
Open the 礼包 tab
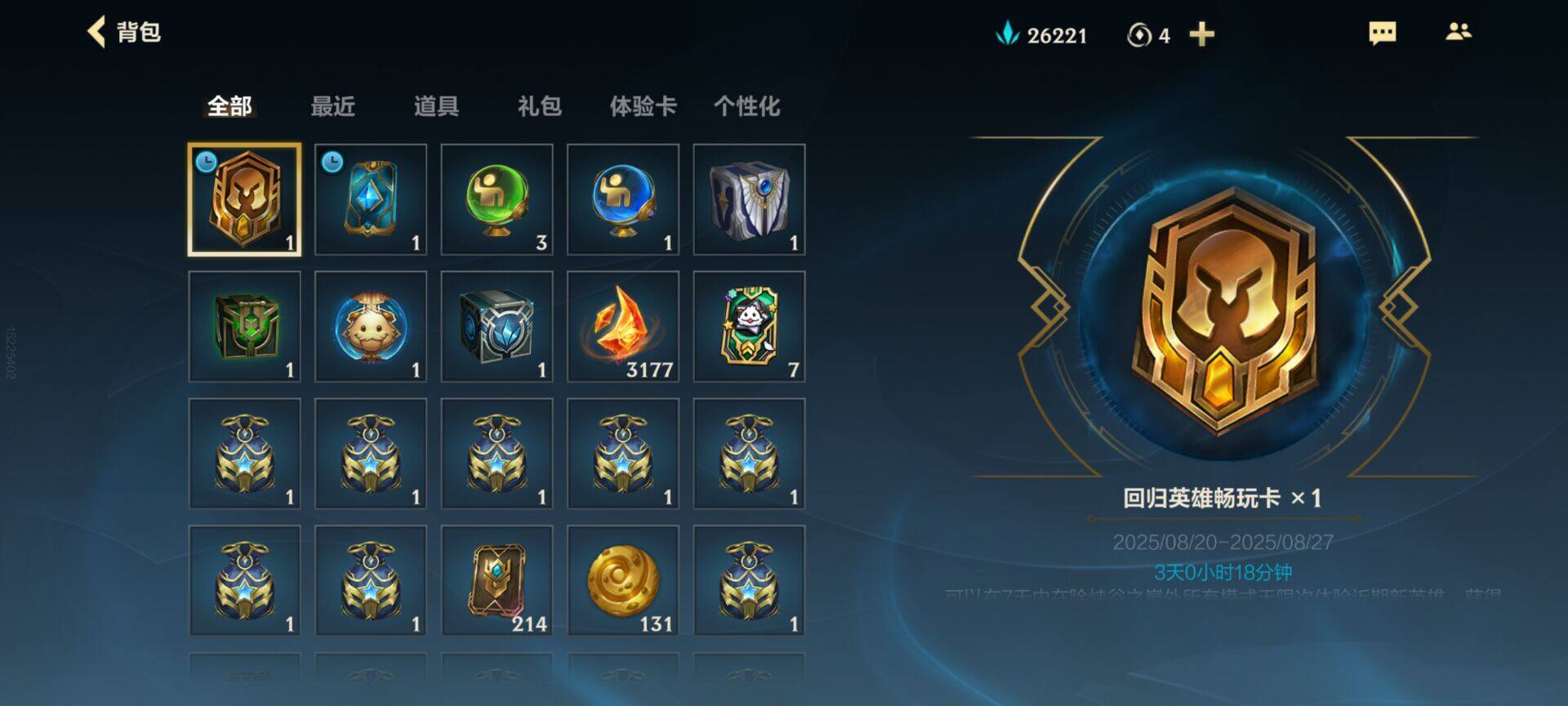[539, 106]
